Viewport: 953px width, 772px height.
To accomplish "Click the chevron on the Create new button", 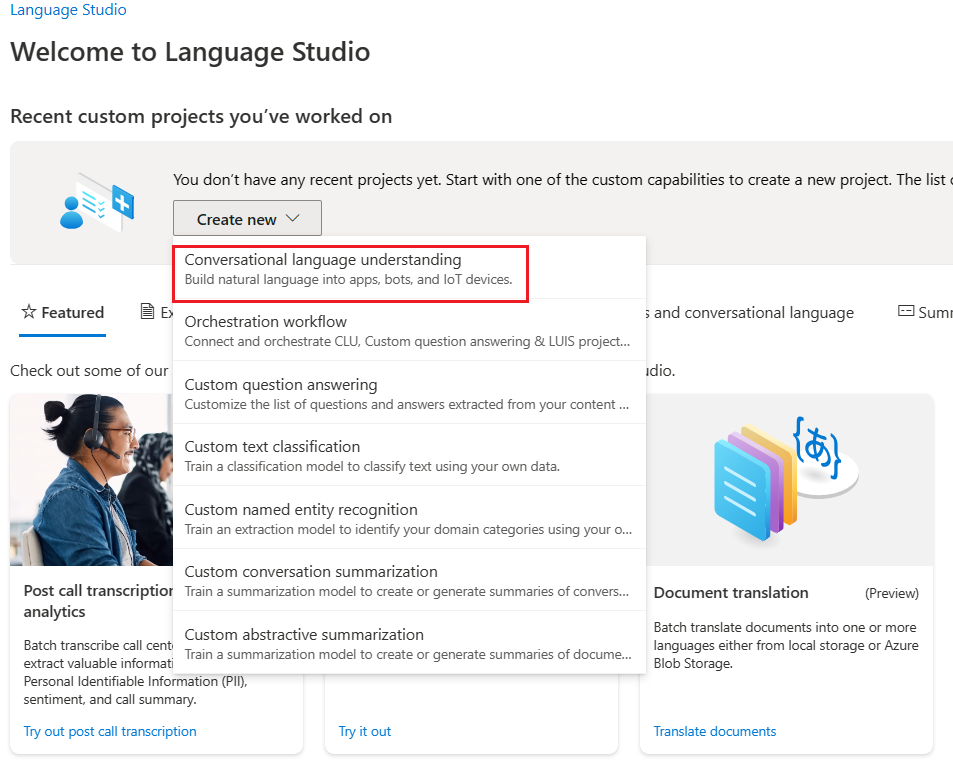I will click(293, 217).
